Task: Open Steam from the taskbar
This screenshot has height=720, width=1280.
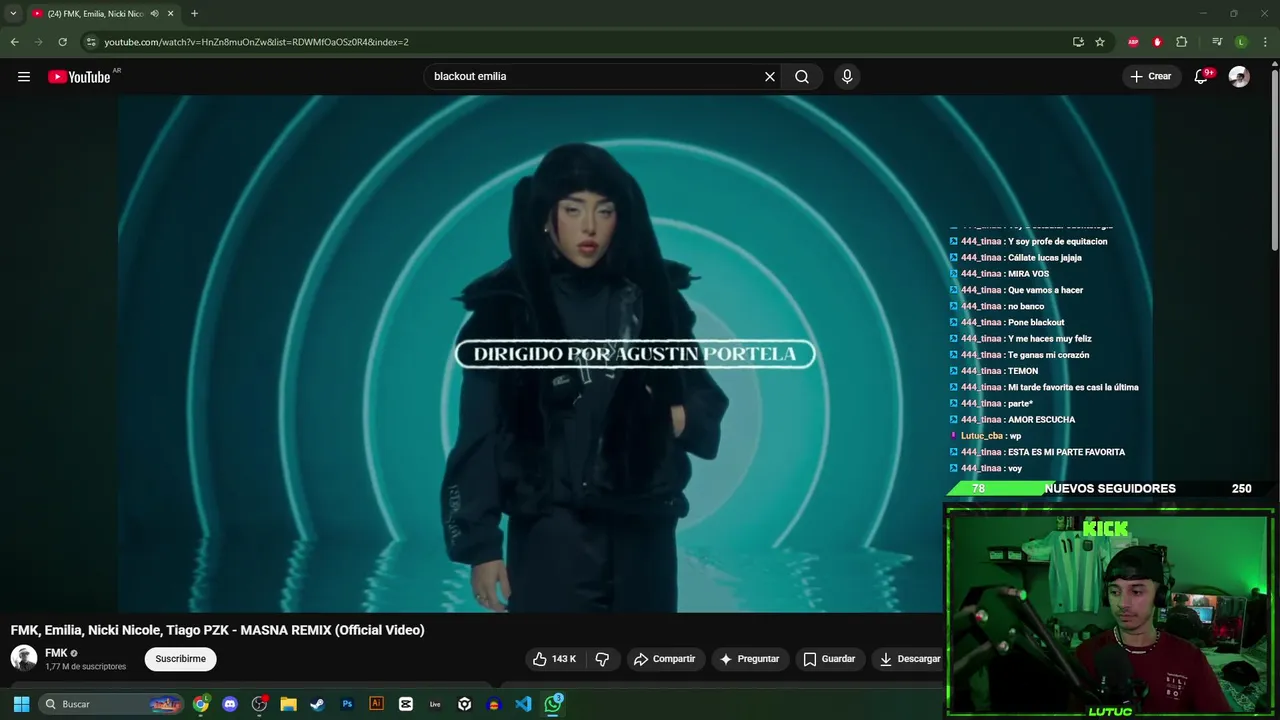Action: [317, 704]
